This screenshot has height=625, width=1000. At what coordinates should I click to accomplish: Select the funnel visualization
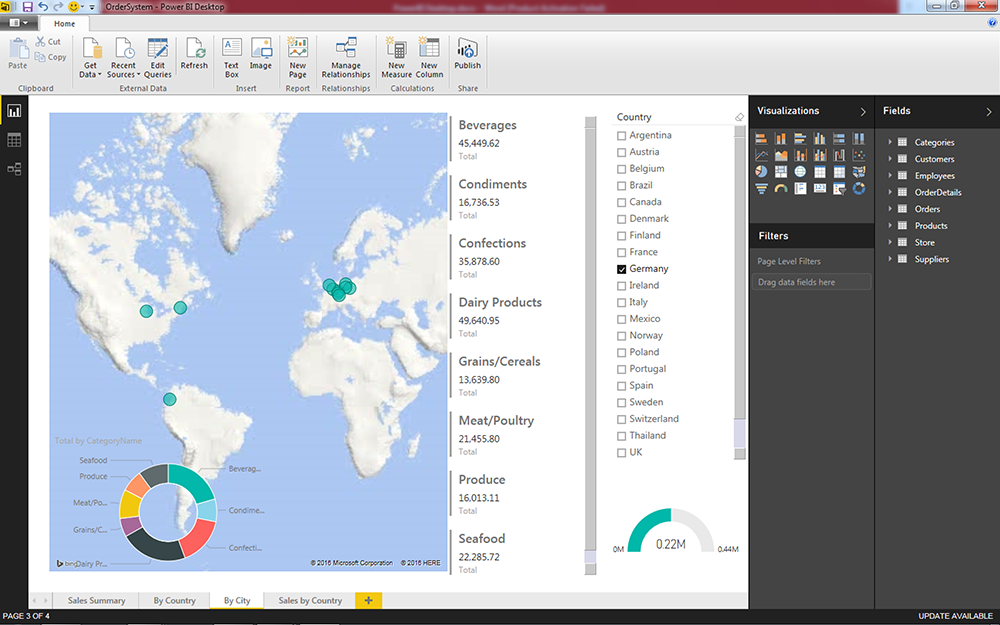(x=761, y=189)
